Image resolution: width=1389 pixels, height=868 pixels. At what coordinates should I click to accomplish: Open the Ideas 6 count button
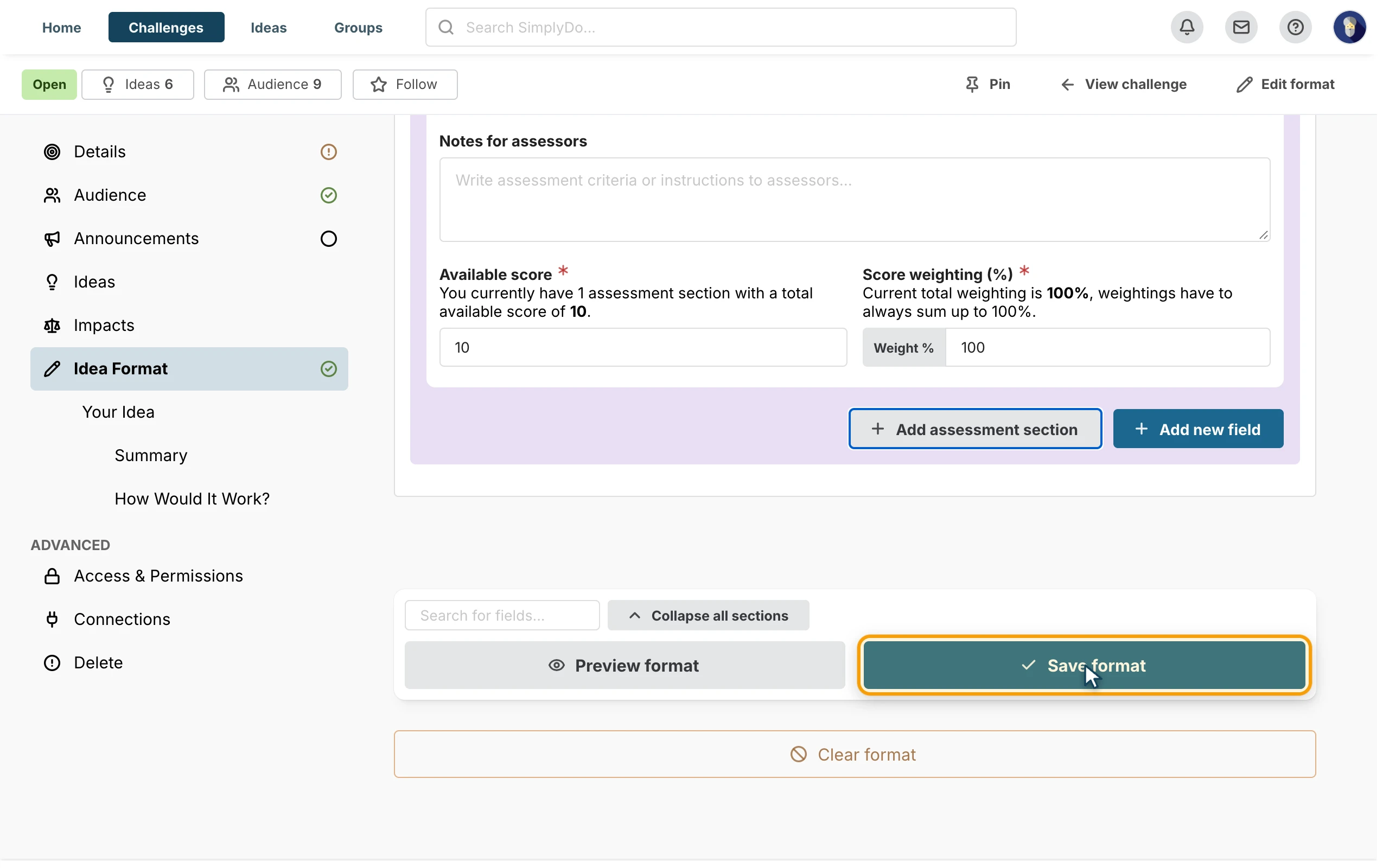(x=138, y=85)
